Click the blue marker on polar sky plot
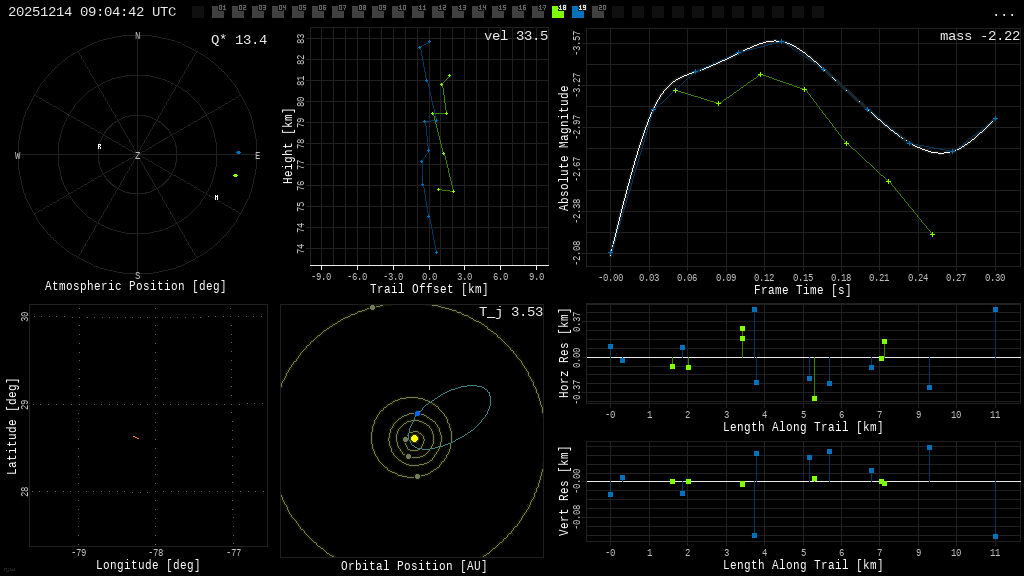The width and height of the screenshot is (1024, 576). click(238, 153)
